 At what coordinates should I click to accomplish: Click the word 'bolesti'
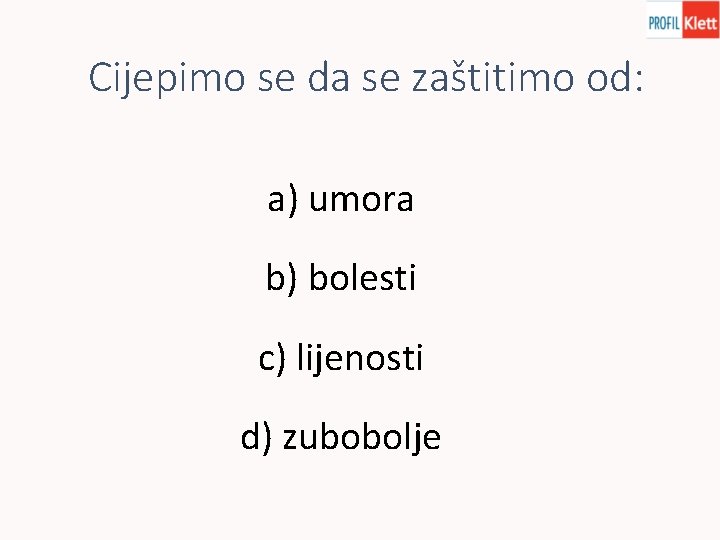tap(362, 277)
